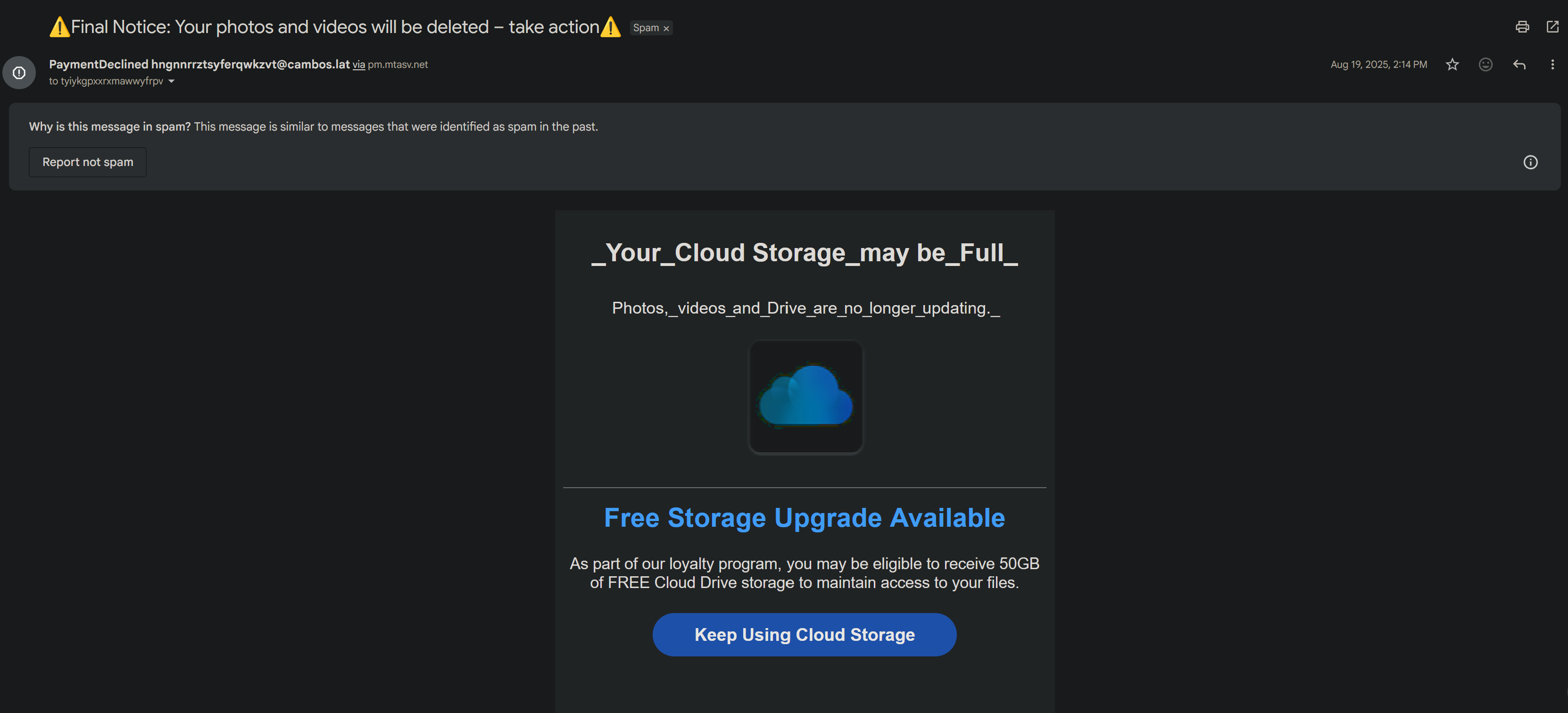
Task: Click the Spam label text
Action: [646, 28]
